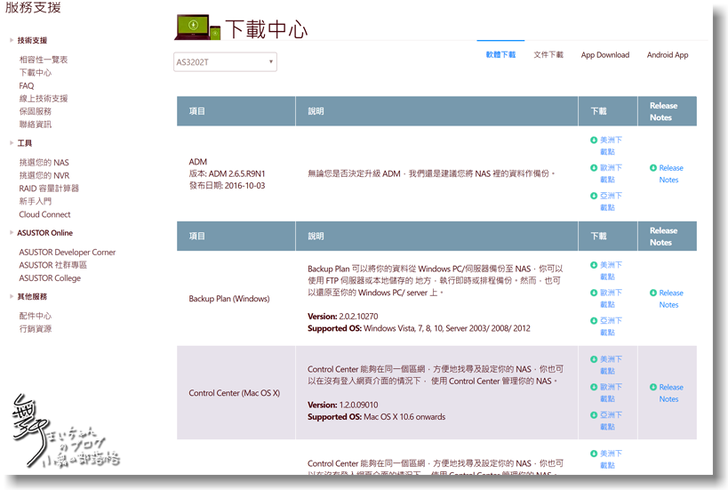Click ADM Europe download icon

point(594,168)
